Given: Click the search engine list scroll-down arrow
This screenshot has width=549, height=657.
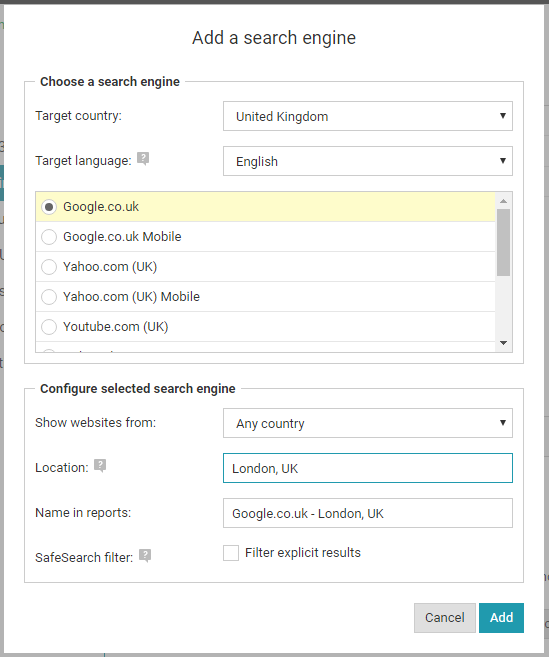Looking at the screenshot, I should pyautogui.click(x=503, y=343).
